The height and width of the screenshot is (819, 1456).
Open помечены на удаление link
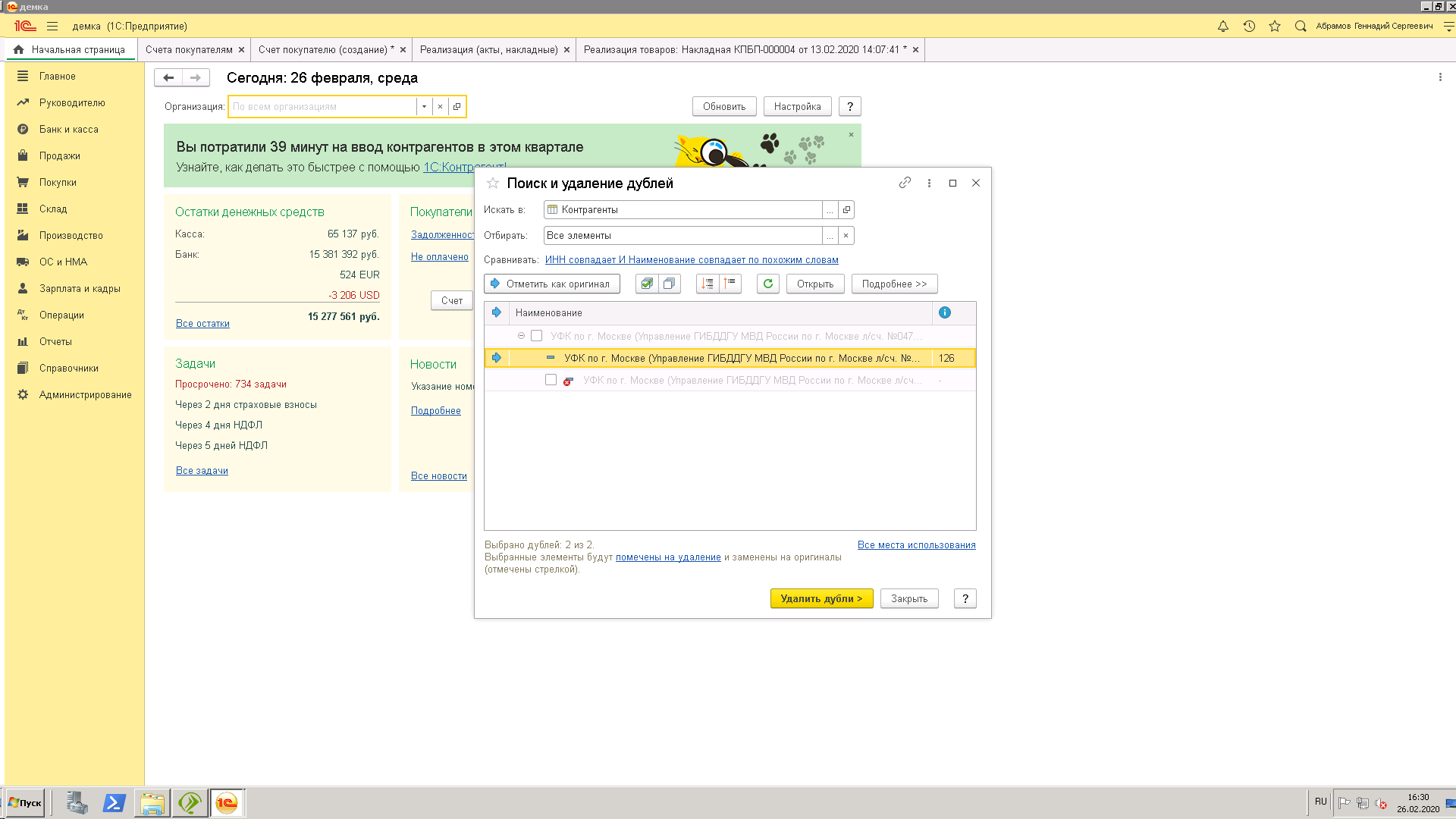pyautogui.click(x=668, y=557)
